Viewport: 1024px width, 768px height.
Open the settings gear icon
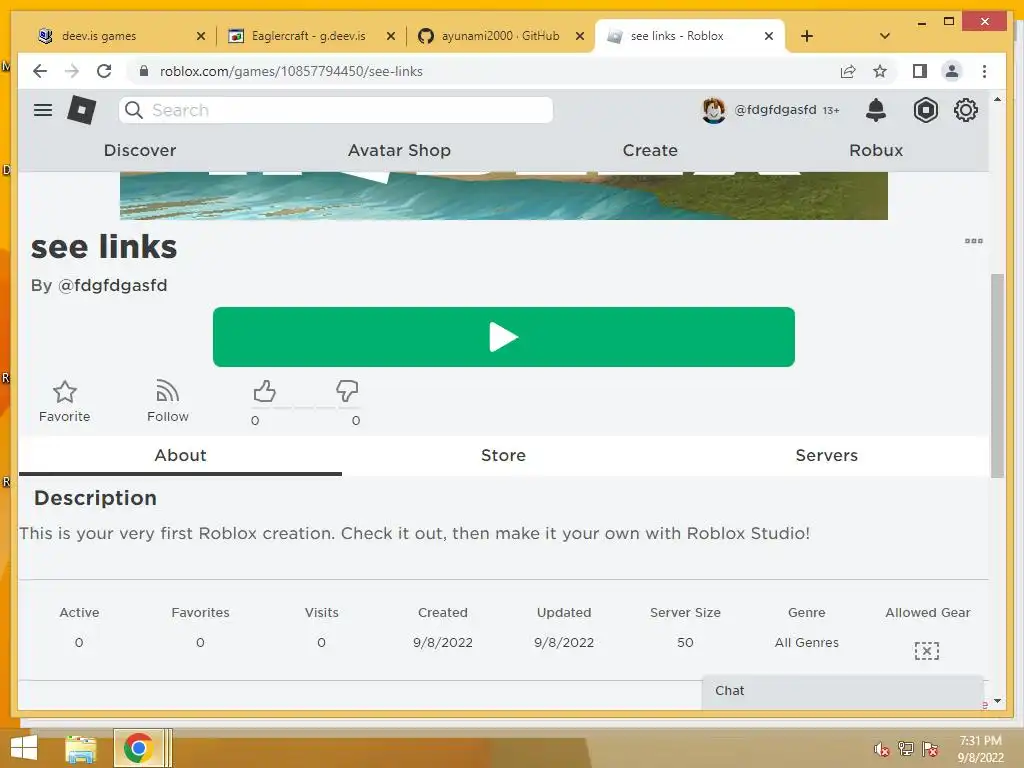(x=966, y=110)
